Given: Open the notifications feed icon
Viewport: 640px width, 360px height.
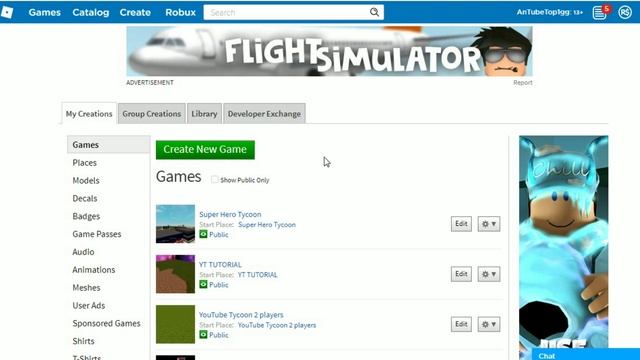Looking at the screenshot, I should (600, 12).
